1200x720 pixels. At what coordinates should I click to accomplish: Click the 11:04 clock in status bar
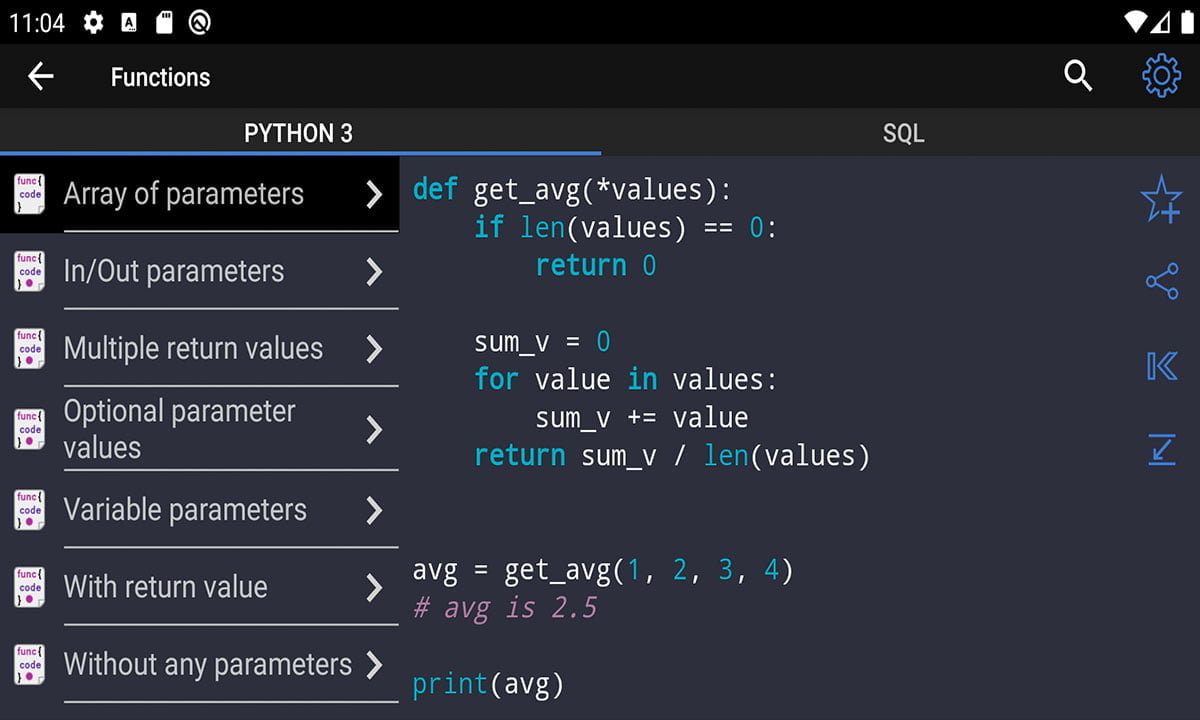(37, 22)
